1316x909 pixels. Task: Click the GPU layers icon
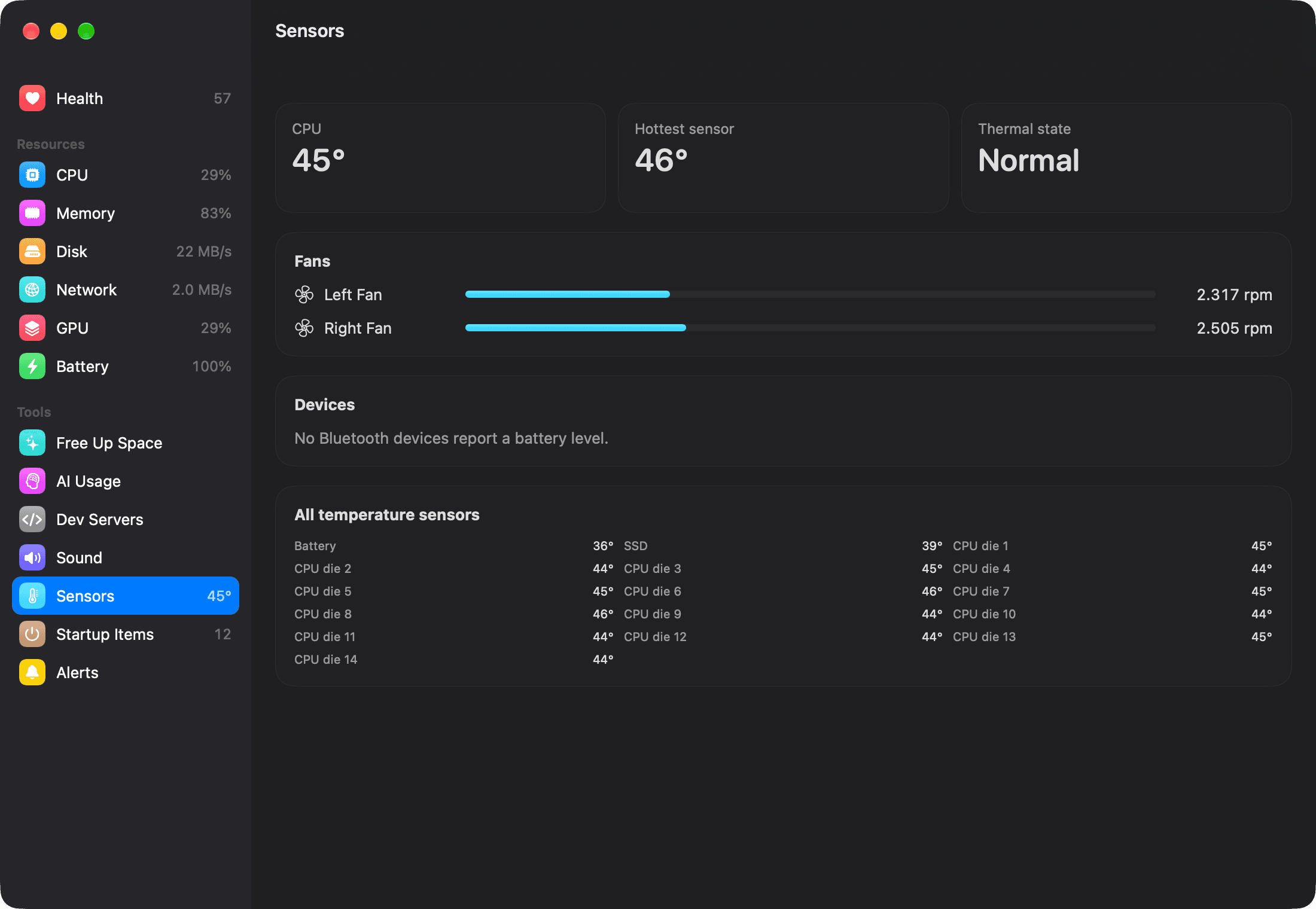click(32, 328)
